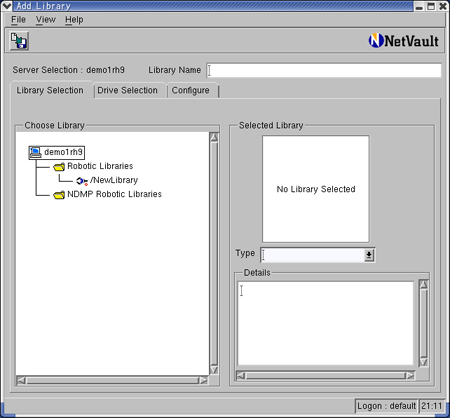Viewport: 450px width, 418px height.
Task: Click the Save Library toolbar icon
Action: 19,41
